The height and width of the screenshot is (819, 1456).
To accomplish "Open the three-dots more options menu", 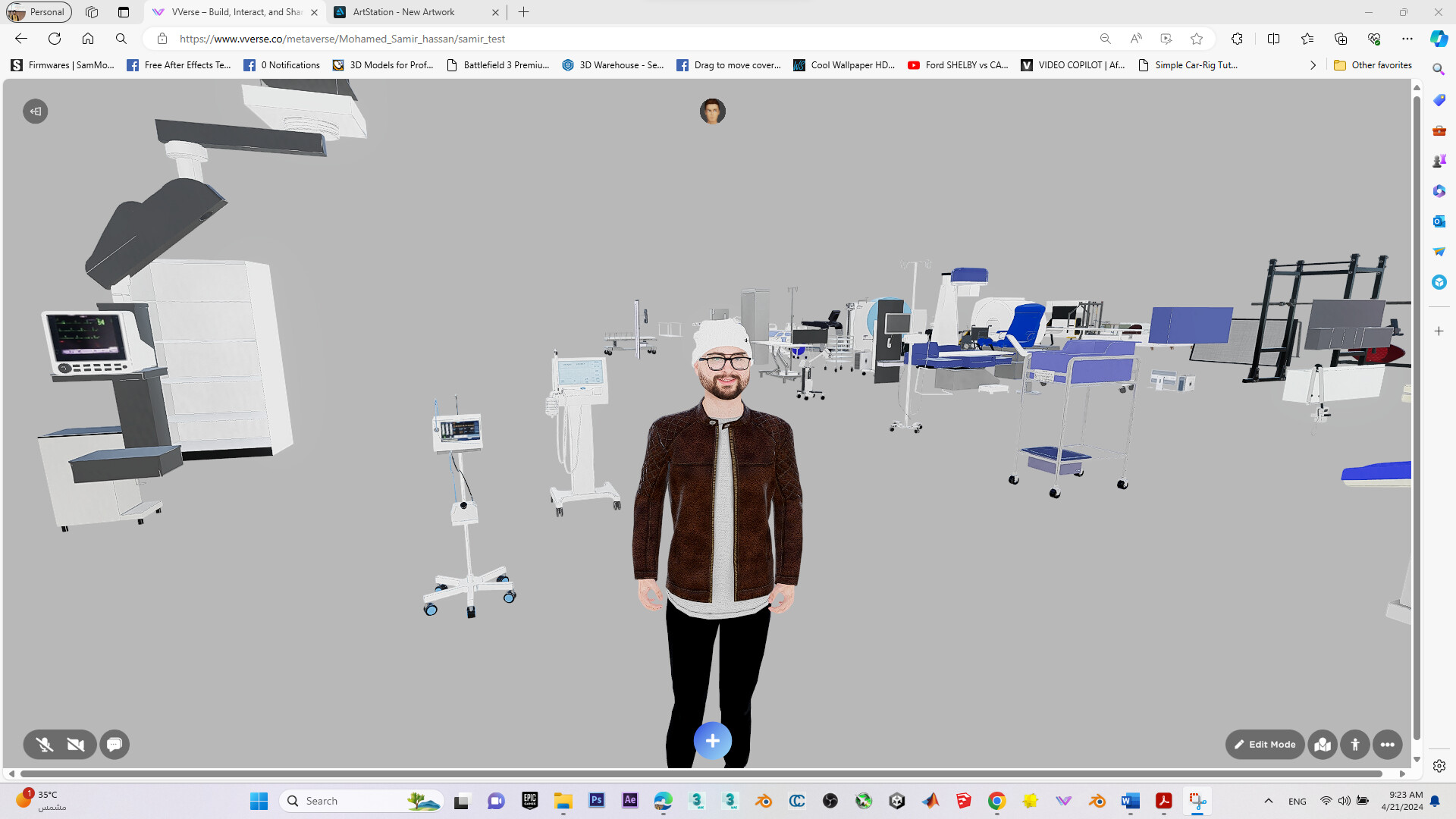I will (x=1387, y=745).
